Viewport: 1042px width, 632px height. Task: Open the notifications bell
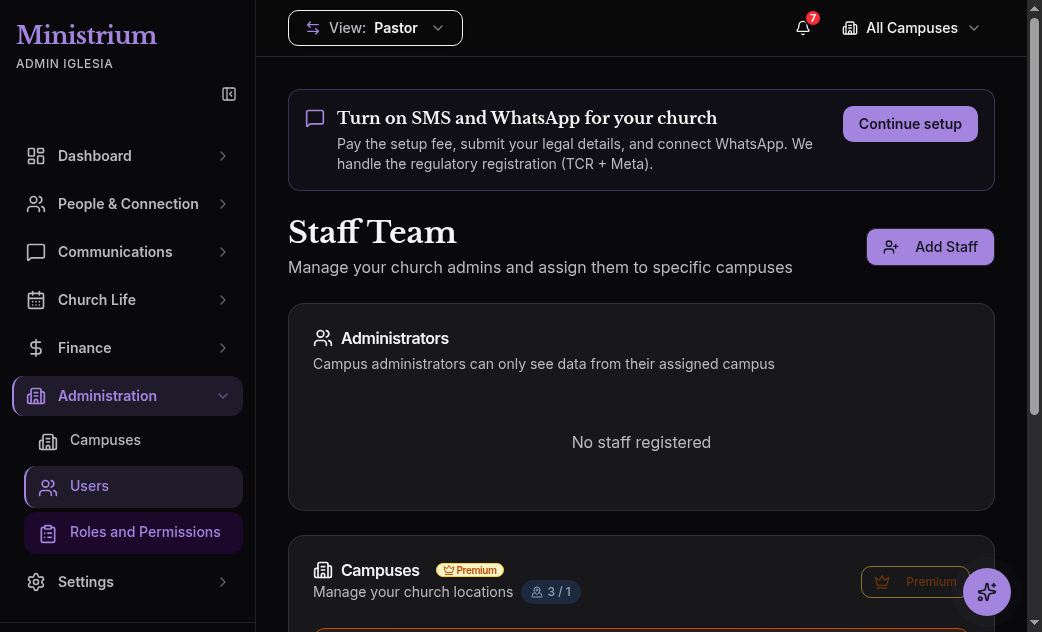pos(803,28)
